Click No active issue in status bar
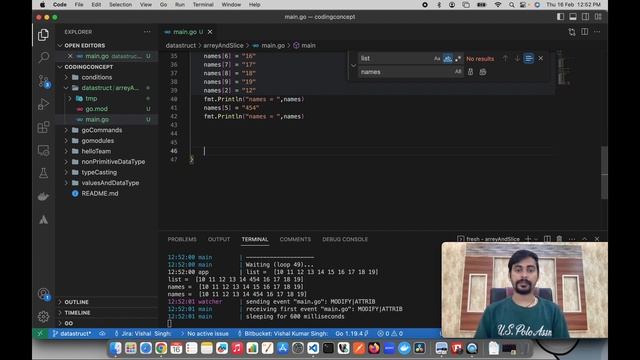Screen dimensions: 640x360 204,333
